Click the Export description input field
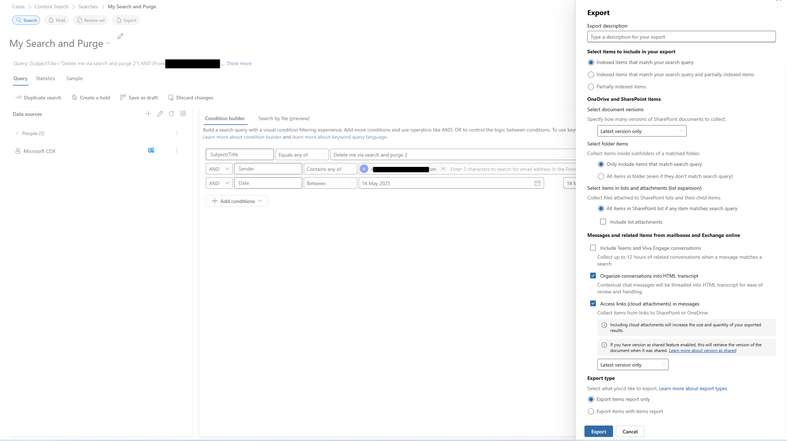787x441 pixels. pos(681,37)
